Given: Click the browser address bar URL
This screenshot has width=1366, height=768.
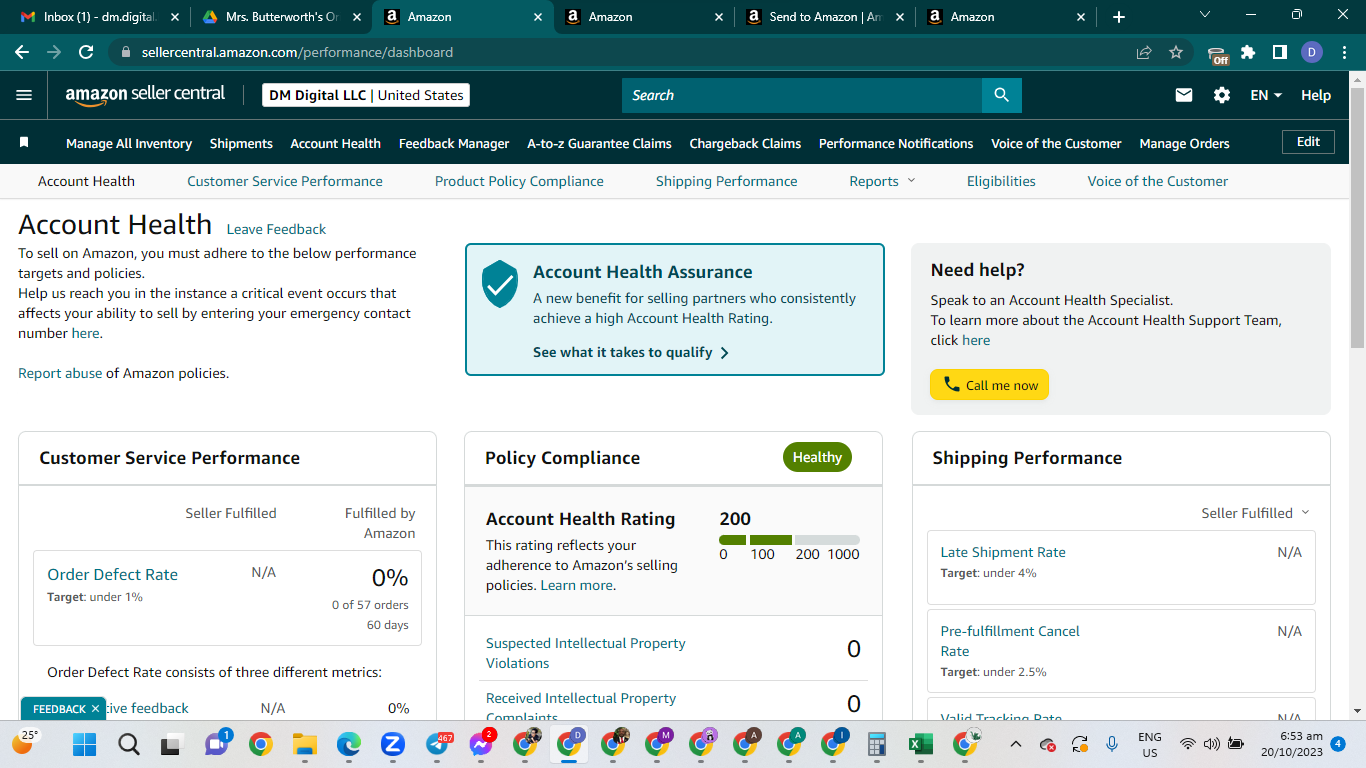Looking at the screenshot, I should point(297,52).
